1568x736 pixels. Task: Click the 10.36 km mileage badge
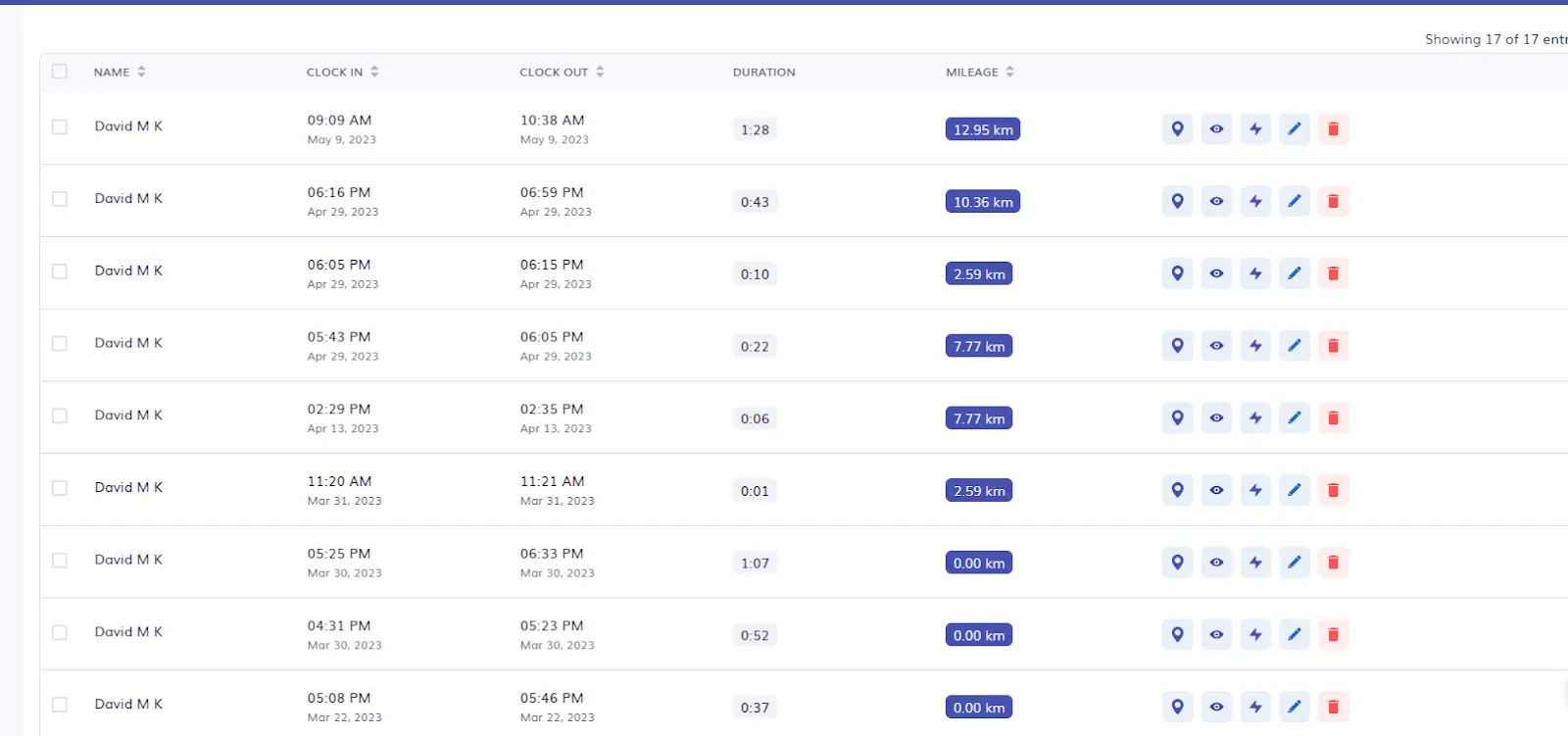(x=982, y=202)
